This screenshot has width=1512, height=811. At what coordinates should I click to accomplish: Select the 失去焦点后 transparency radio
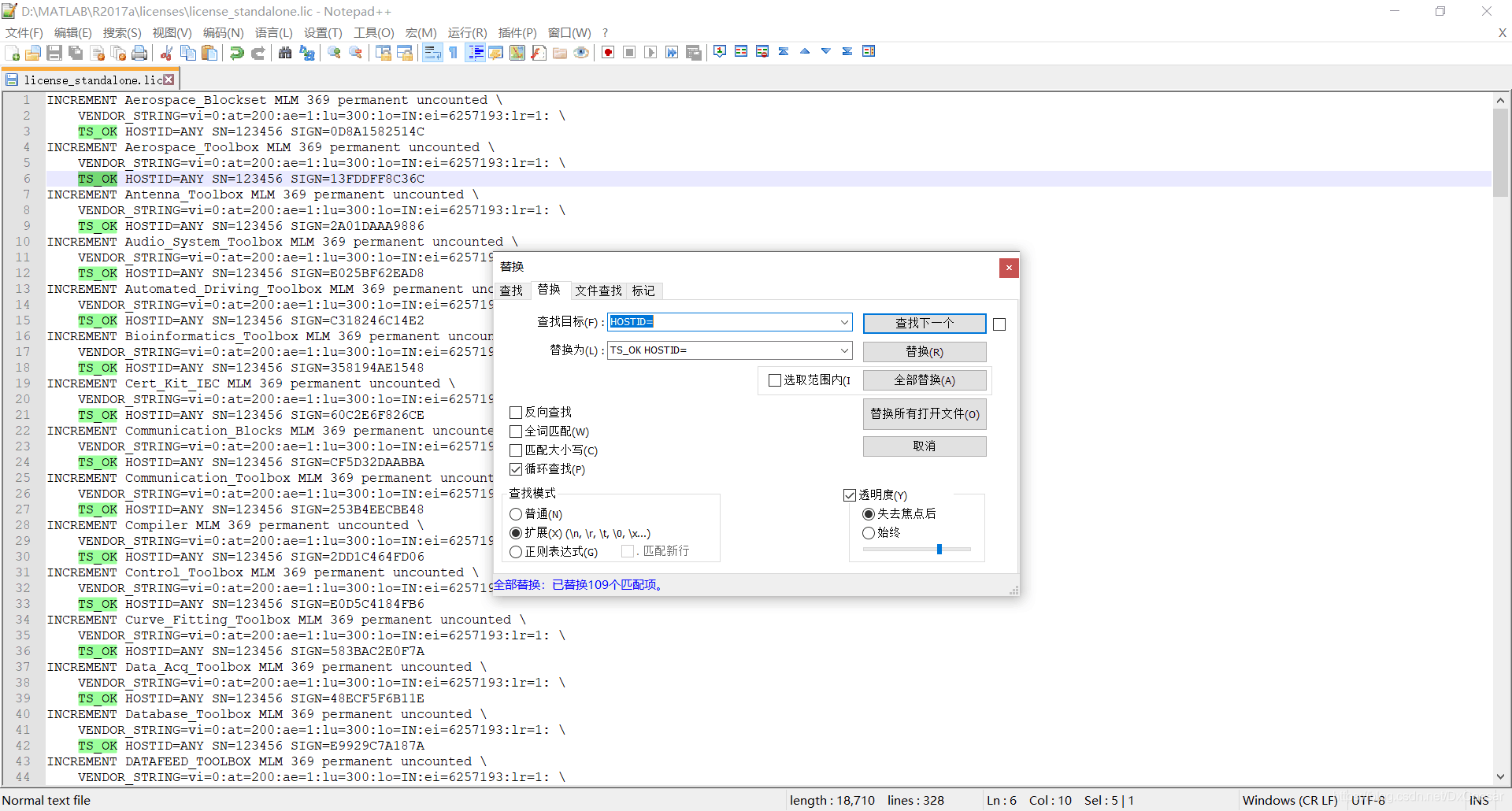click(869, 514)
